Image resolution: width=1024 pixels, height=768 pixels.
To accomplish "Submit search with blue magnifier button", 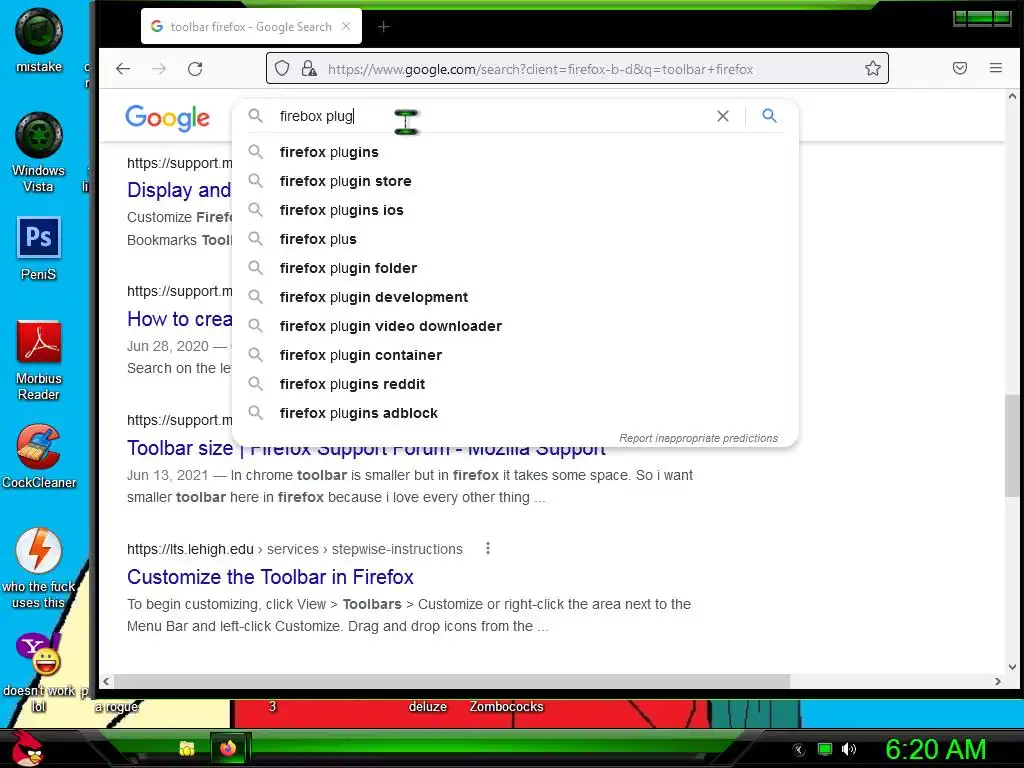I will 769,116.
